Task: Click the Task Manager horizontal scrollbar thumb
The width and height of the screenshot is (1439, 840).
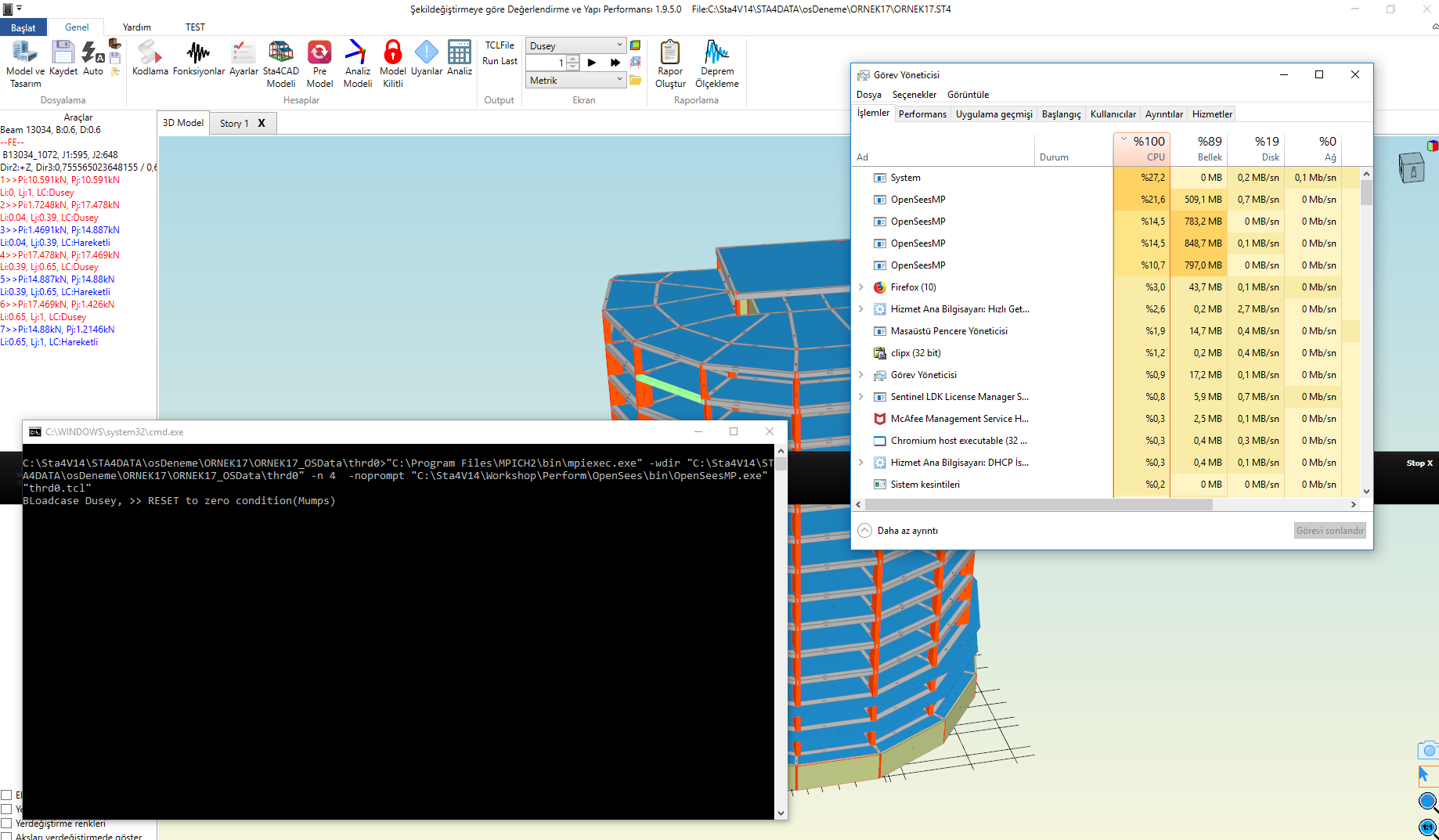Action: [1037, 505]
